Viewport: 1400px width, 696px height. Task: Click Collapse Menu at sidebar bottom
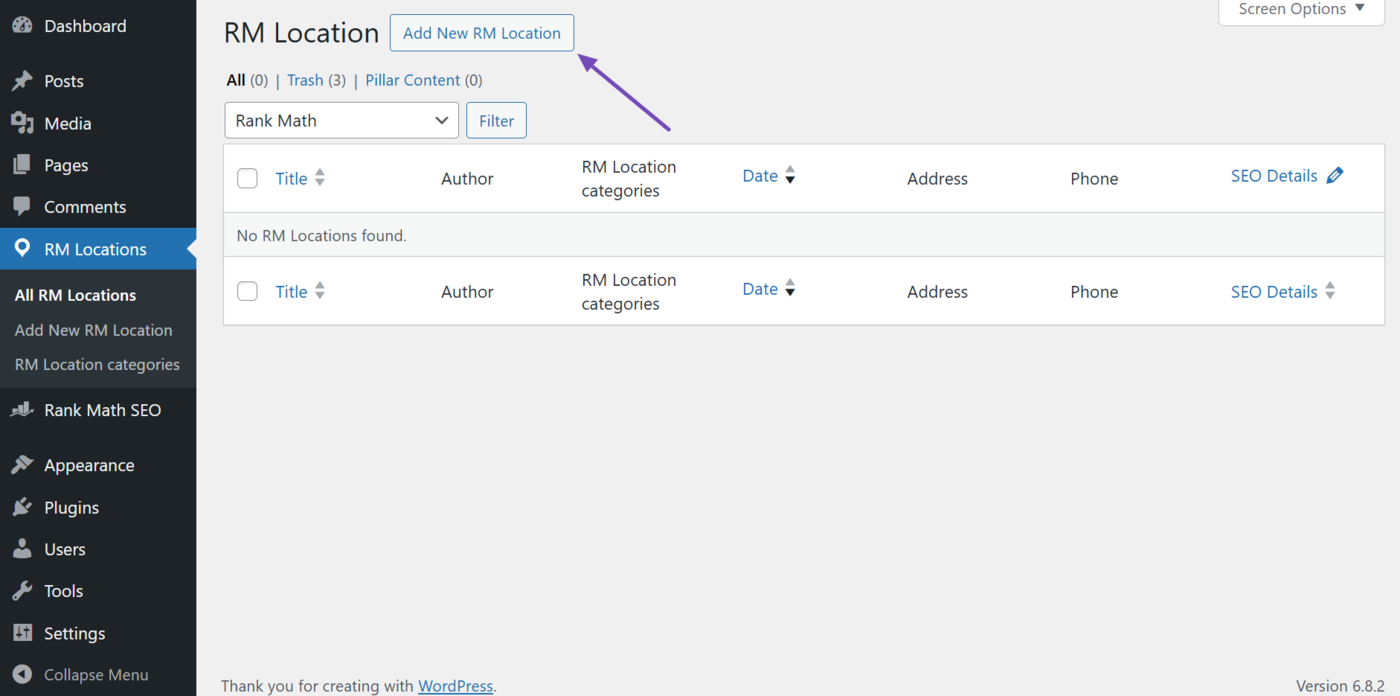pos(98,675)
